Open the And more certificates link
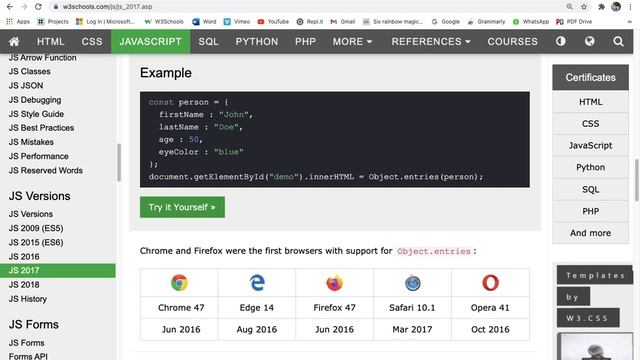The image size is (640, 360). coord(591,233)
